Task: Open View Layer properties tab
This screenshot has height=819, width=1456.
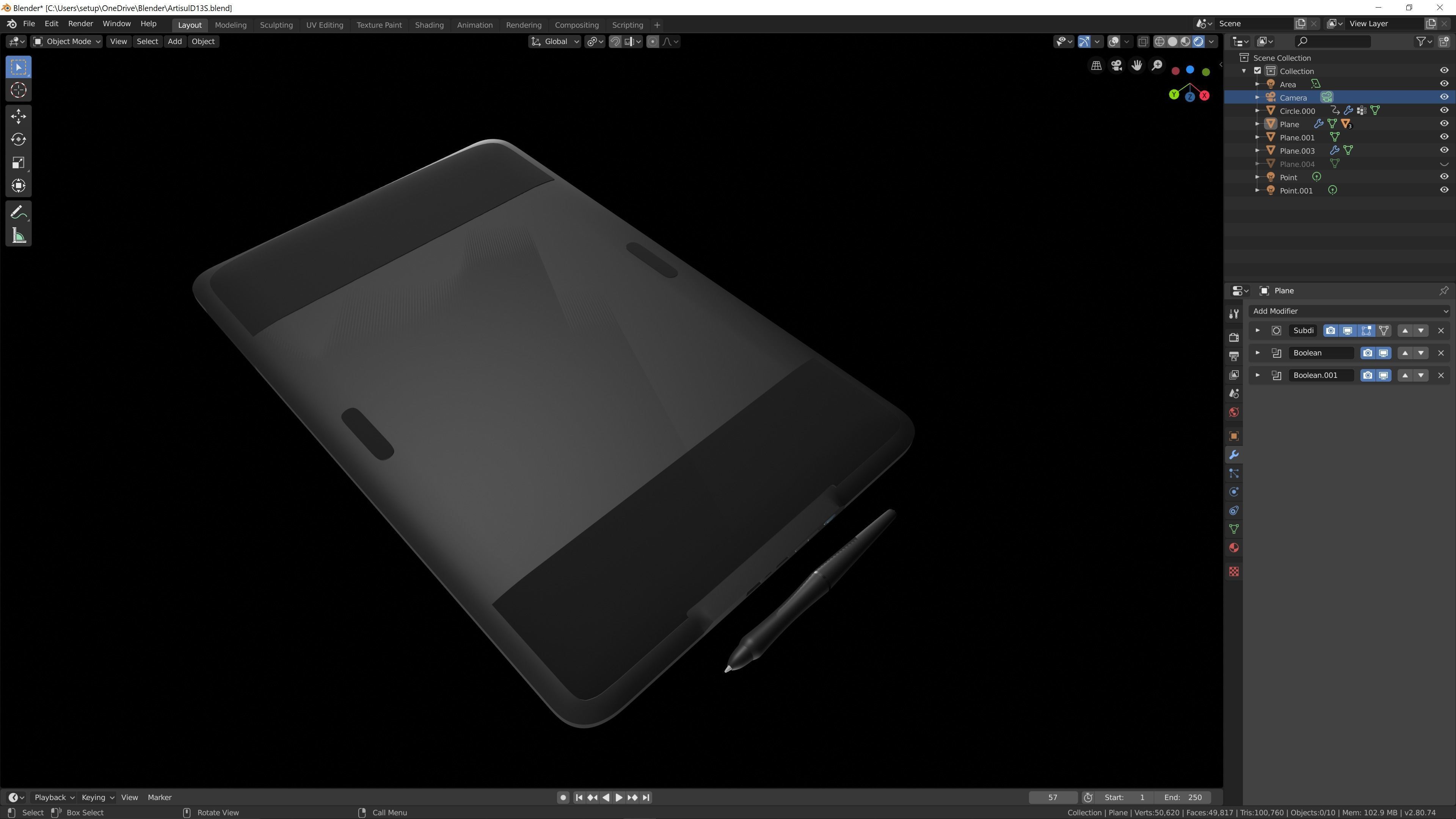Action: click(1234, 375)
